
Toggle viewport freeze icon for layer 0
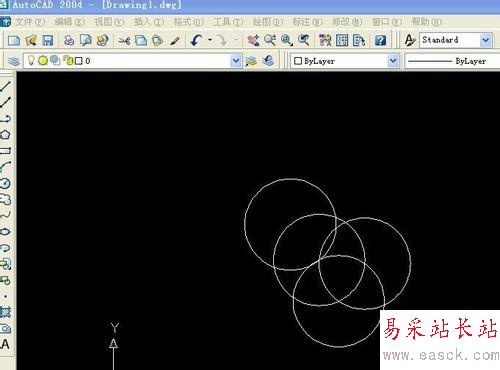pos(55,60)
